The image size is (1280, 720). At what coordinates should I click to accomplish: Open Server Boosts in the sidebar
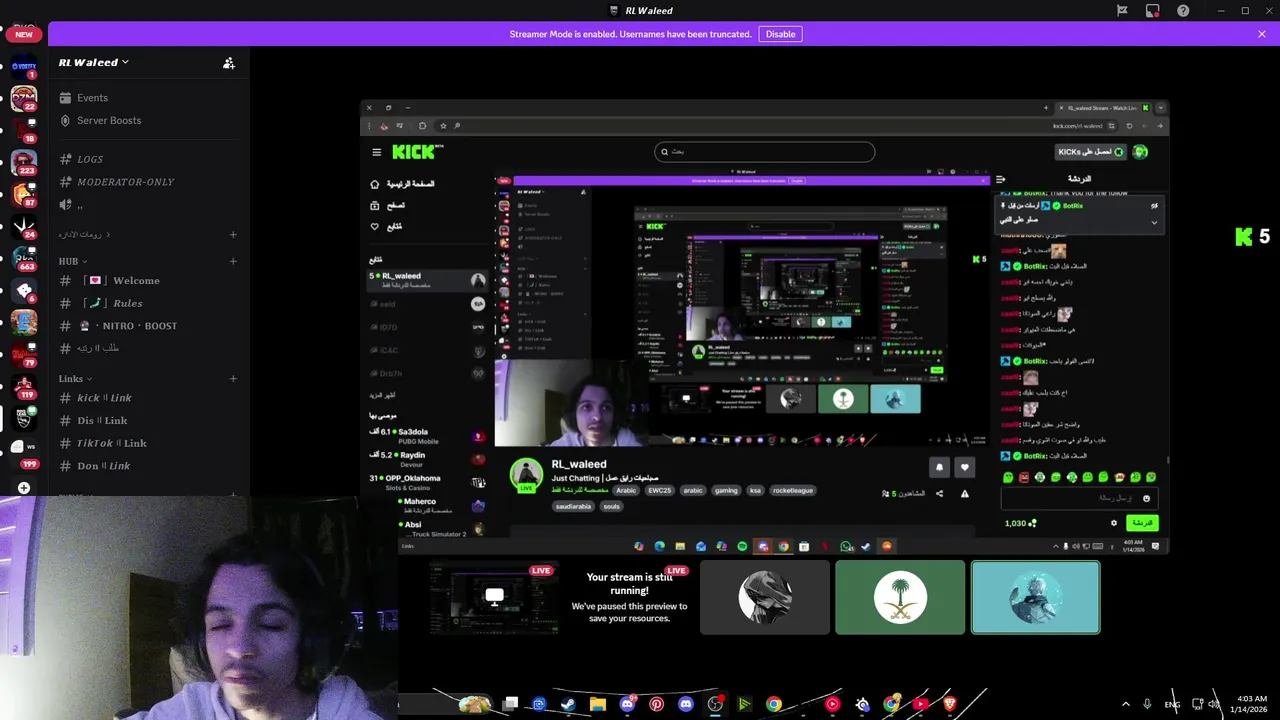(x=148, y=120)
